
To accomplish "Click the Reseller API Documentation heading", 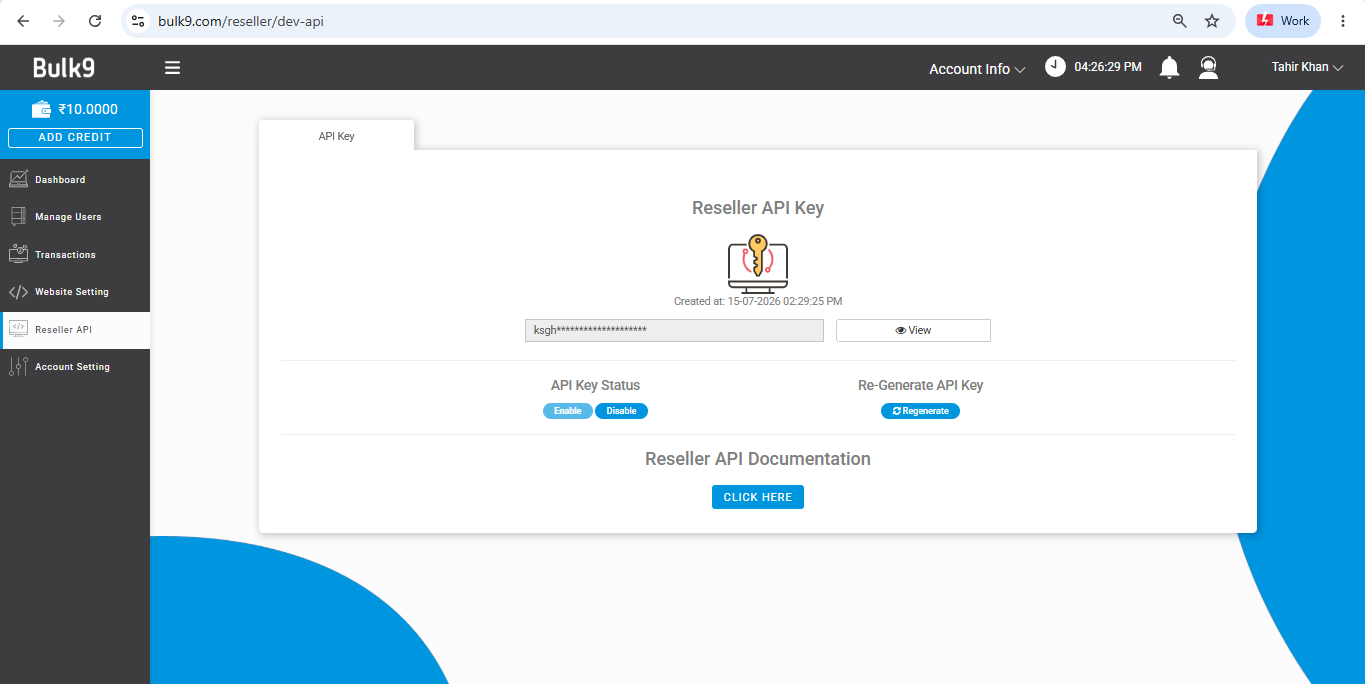I will point(758,459).
